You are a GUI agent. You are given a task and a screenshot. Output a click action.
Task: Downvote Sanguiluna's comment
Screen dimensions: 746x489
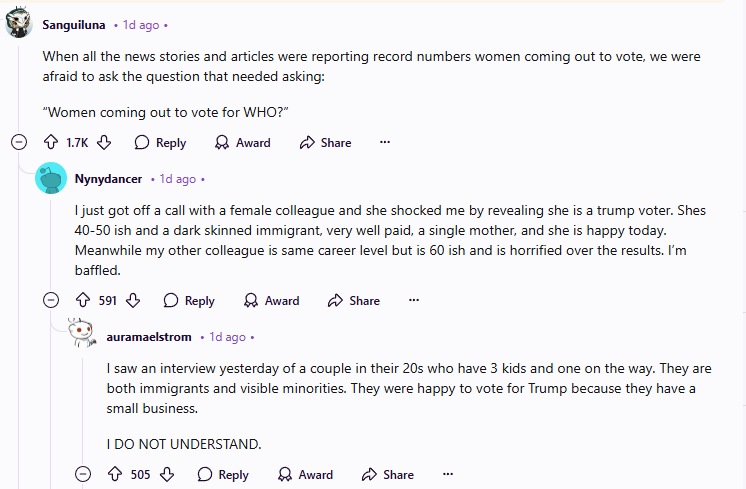(104, 143)
